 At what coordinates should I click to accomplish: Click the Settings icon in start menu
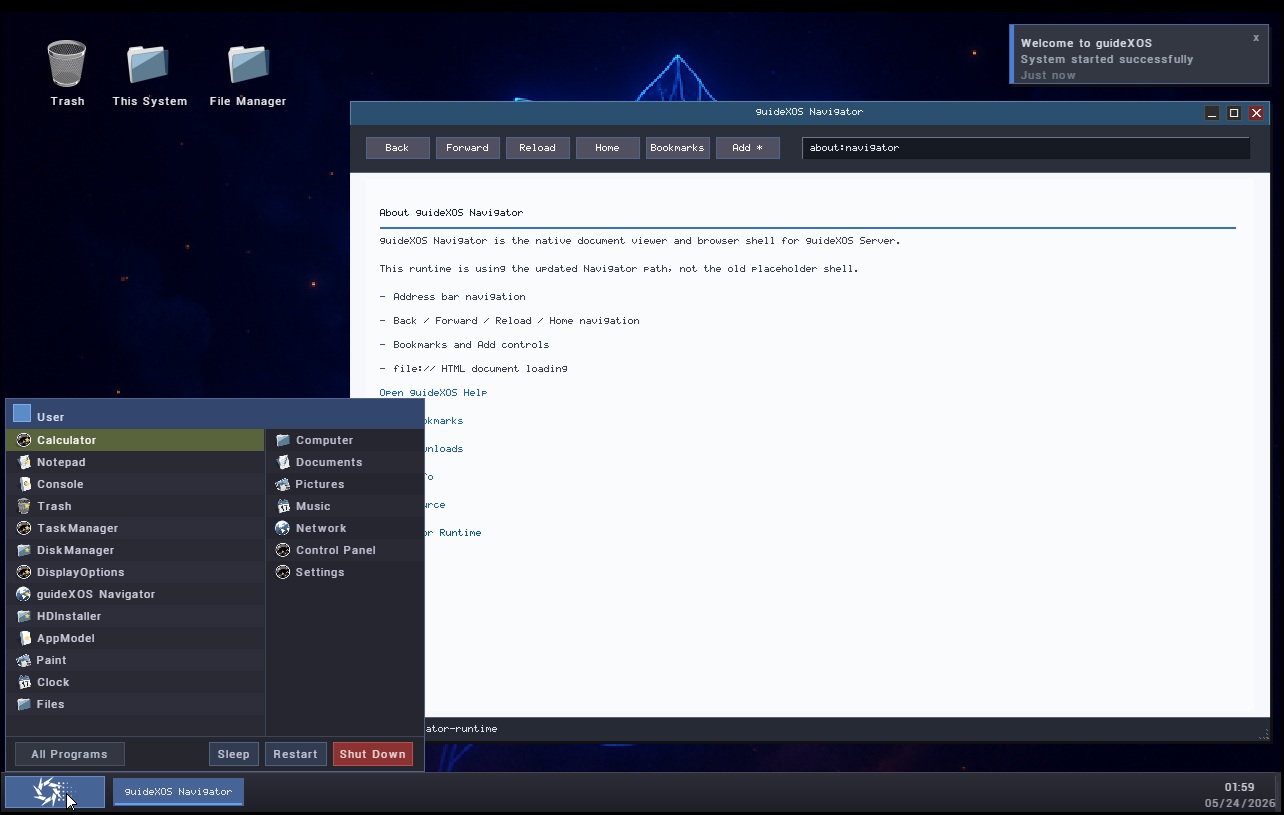[x=283, y=572]
